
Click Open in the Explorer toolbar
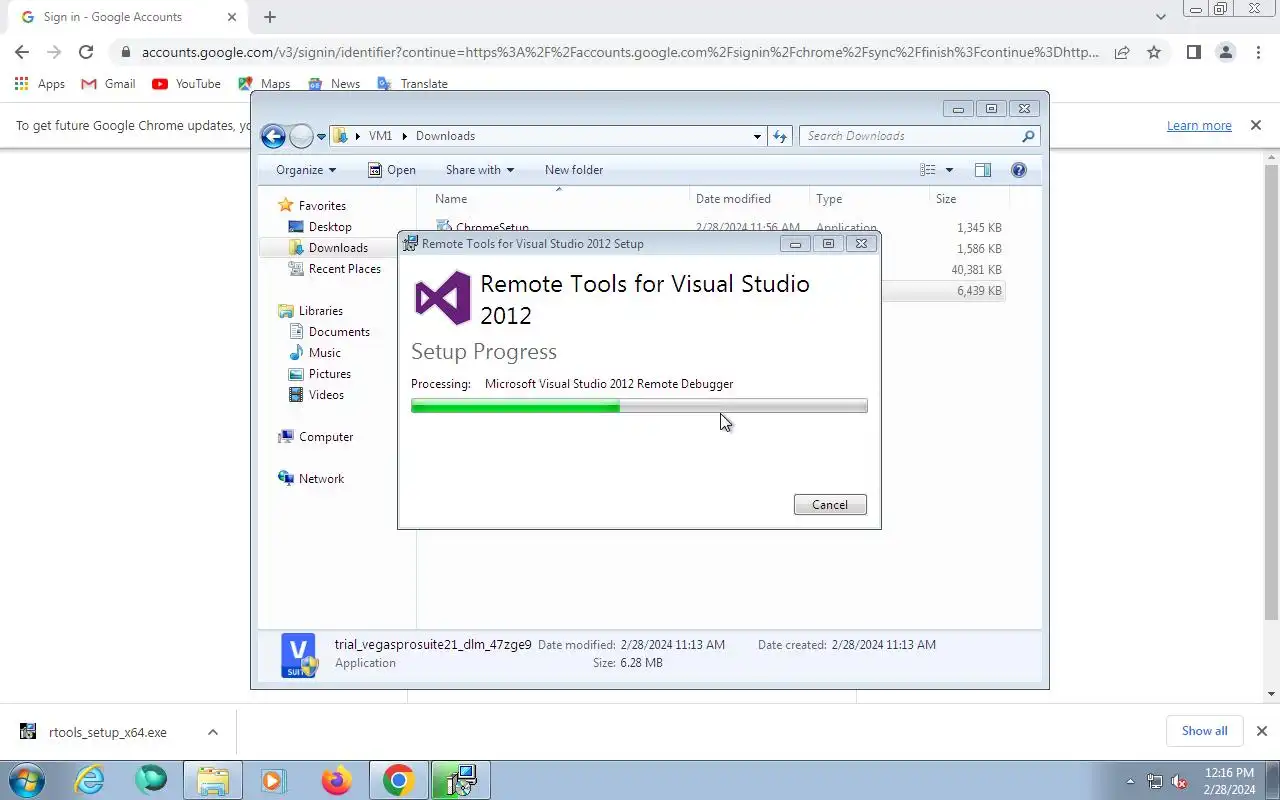click(392, 170)
